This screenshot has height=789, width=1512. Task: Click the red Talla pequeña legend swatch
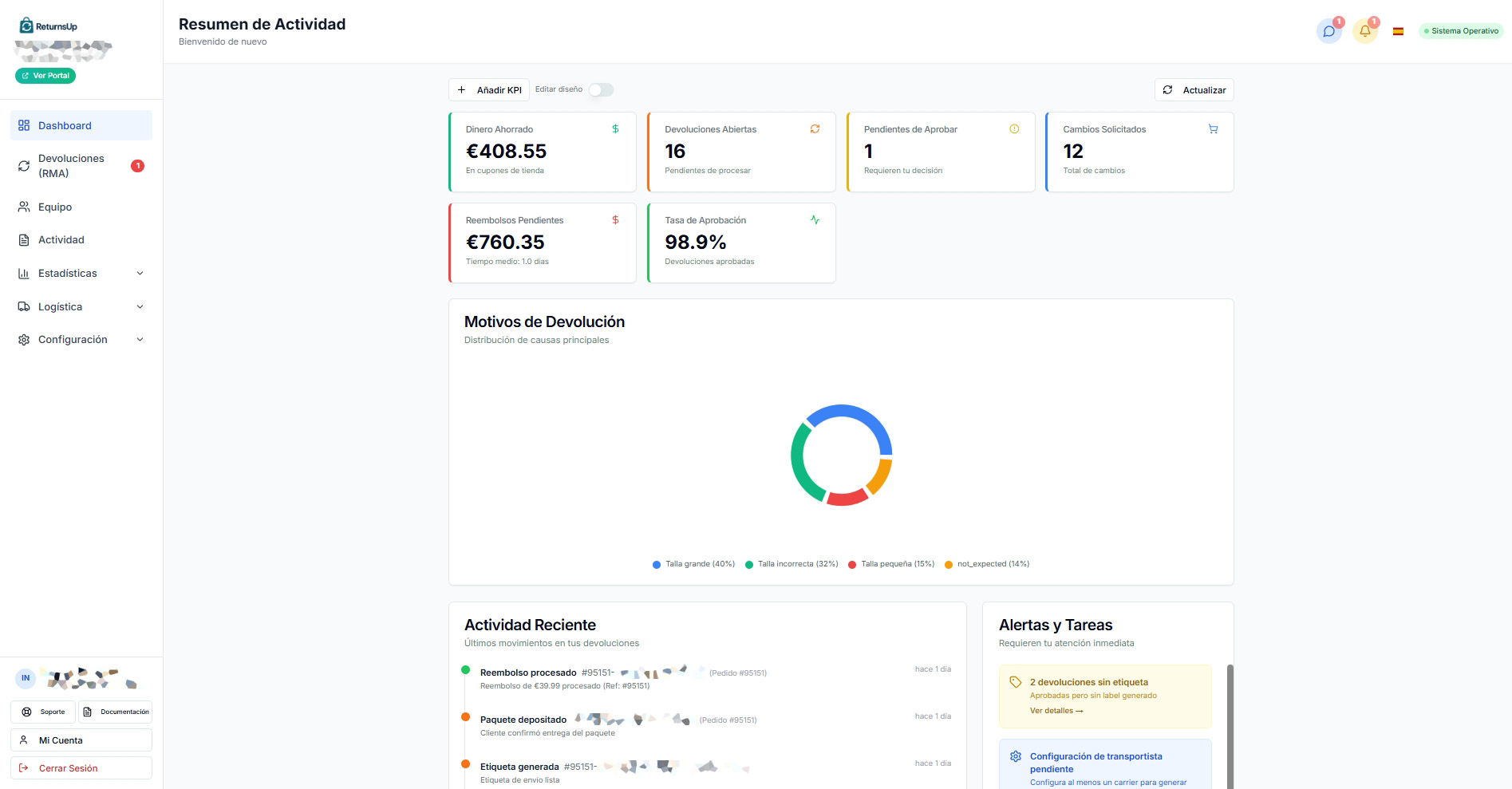[x=852, y=565]
